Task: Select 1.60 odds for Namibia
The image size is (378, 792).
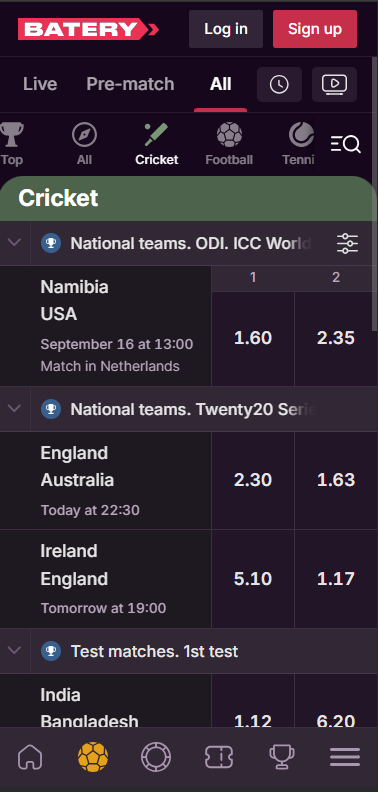Action: 253,338
